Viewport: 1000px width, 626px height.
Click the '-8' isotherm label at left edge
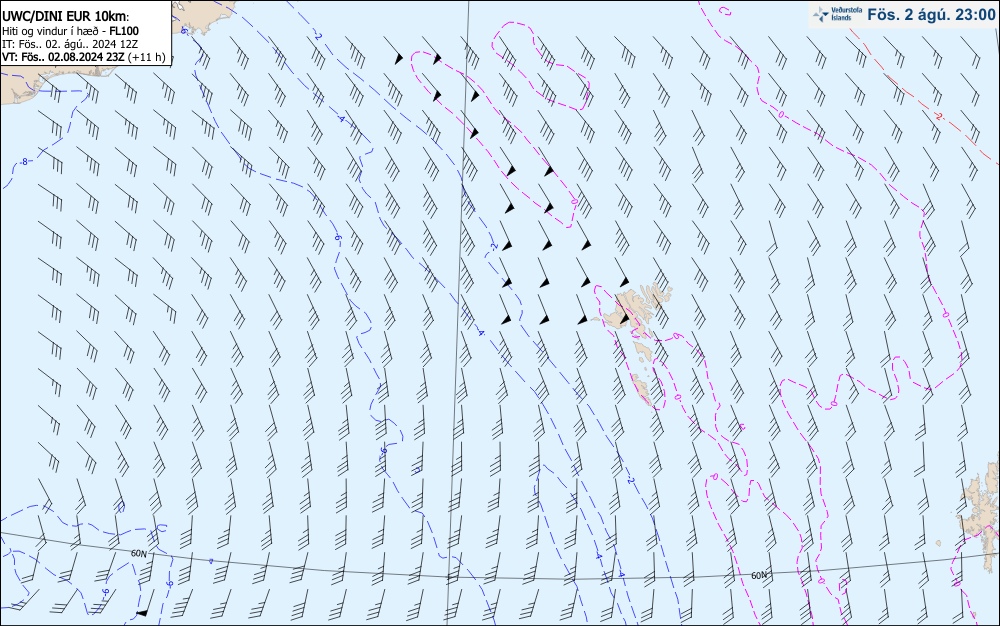coord(25,162)
